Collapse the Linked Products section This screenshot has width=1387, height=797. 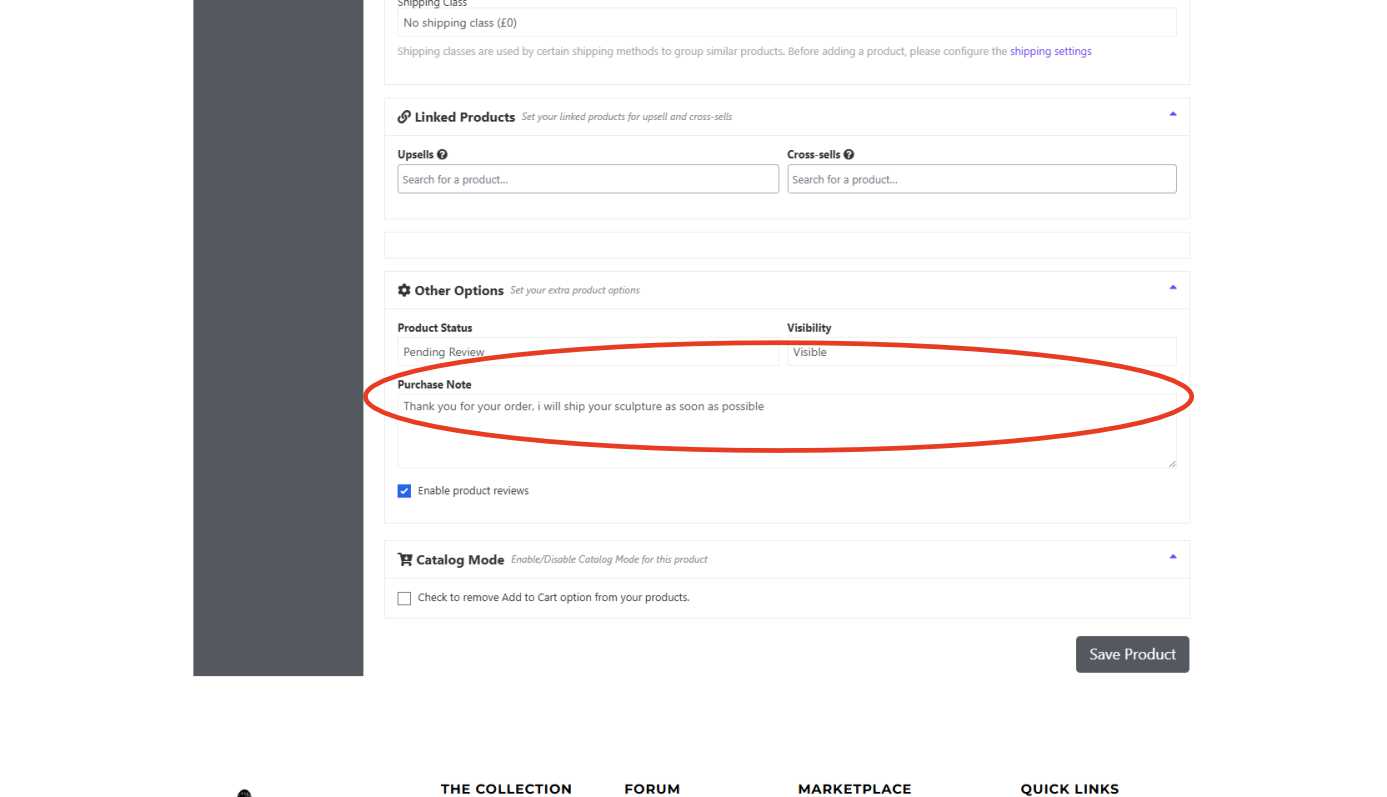point(1172,115)
